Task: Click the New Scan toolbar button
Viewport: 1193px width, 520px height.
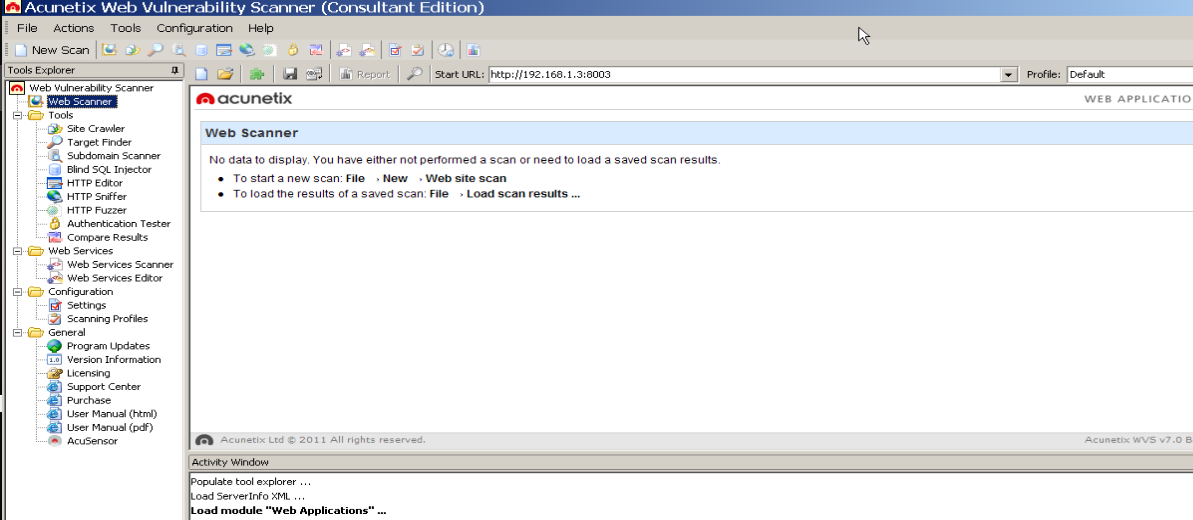Action: click(x=52, y=50)
